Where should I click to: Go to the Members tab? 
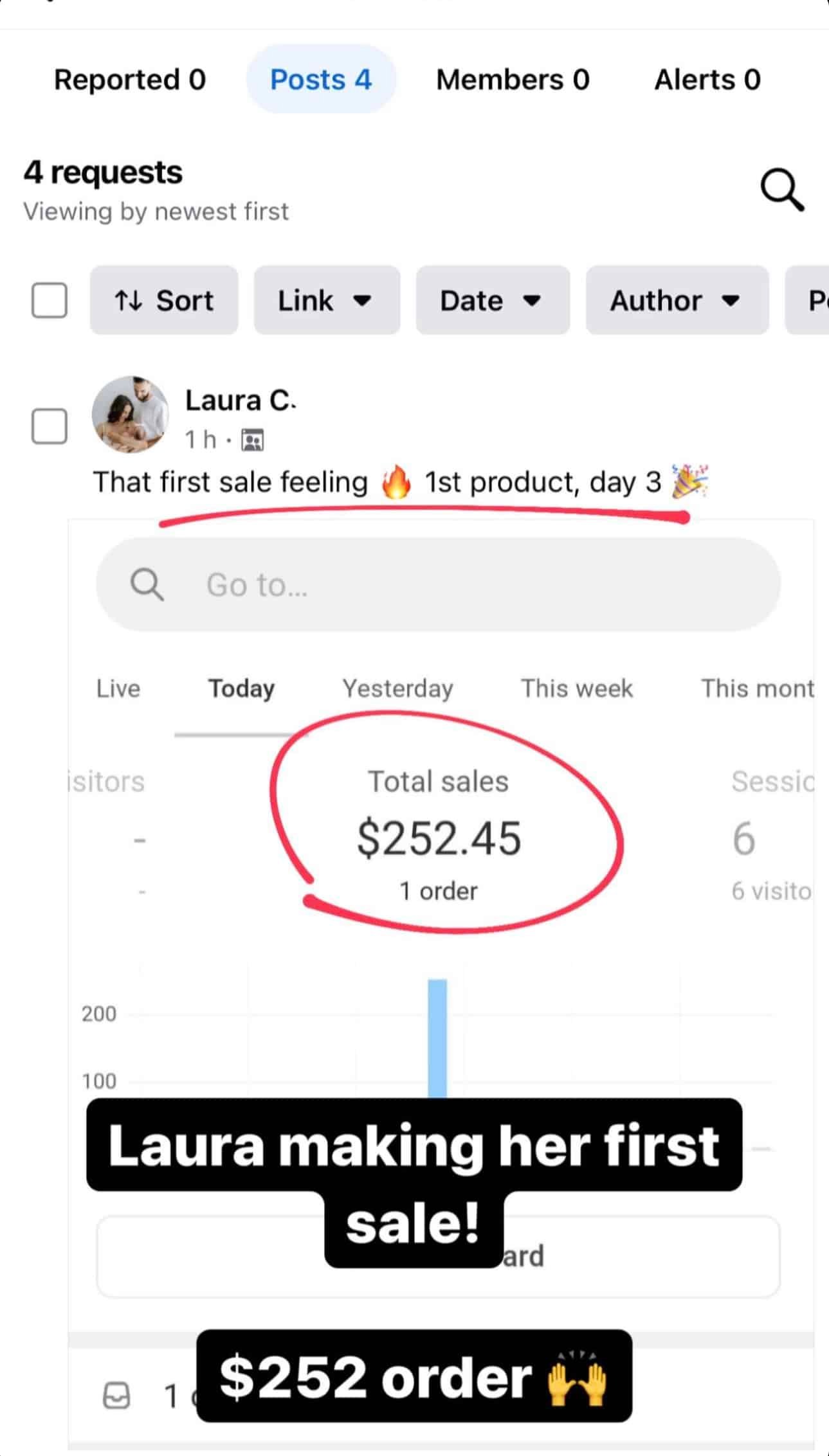pos(513,80)
